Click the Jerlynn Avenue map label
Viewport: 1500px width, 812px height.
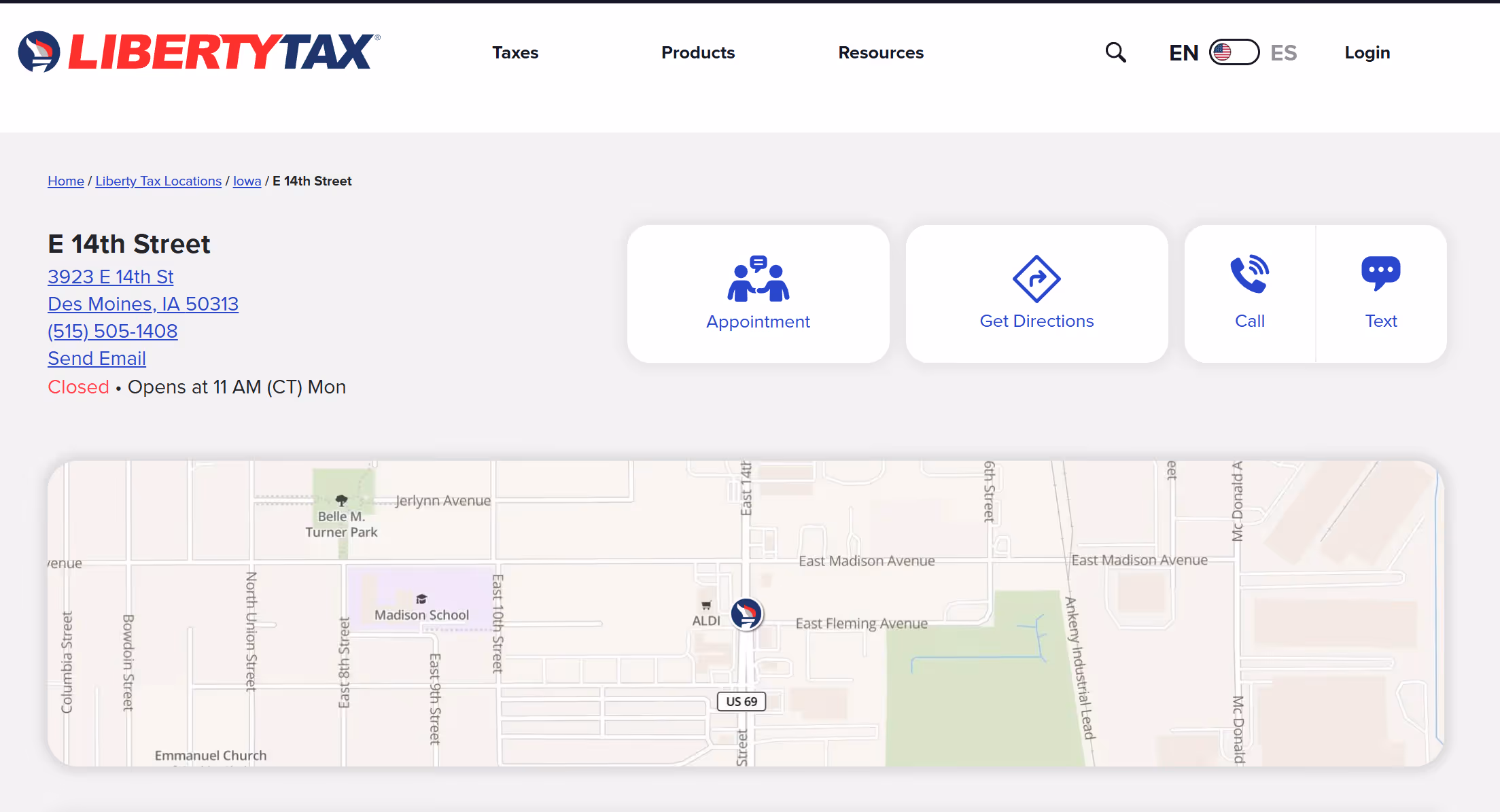click(x=443, y=501)
